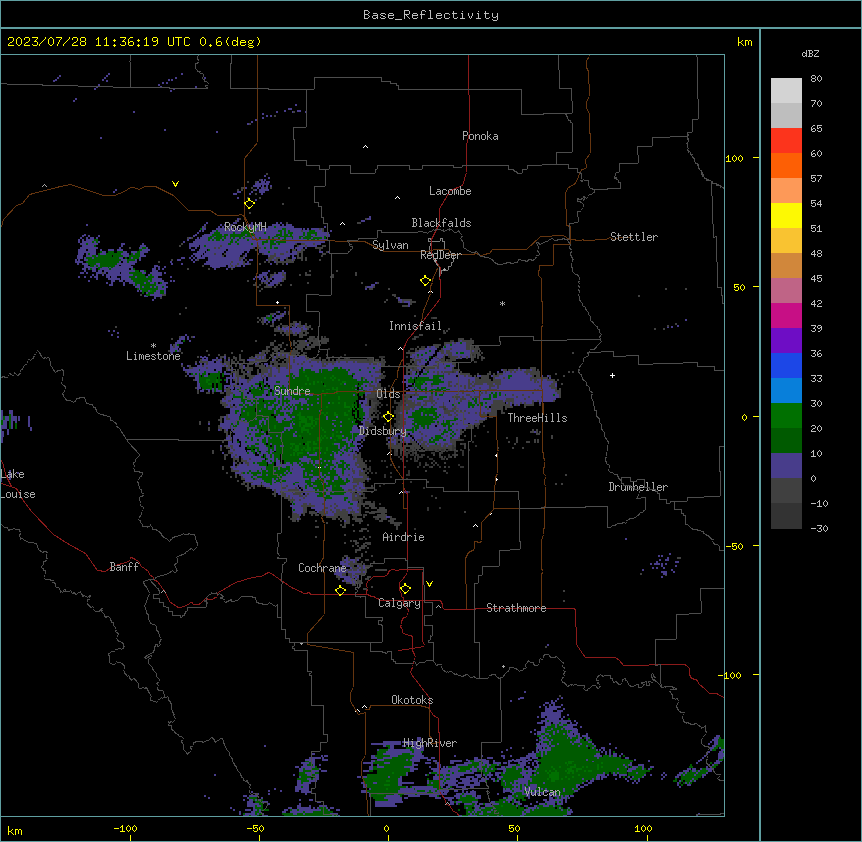This screenshot has height=842, width=862.
Task: Click the Strathmore city label
Action: tap(516, 608)
